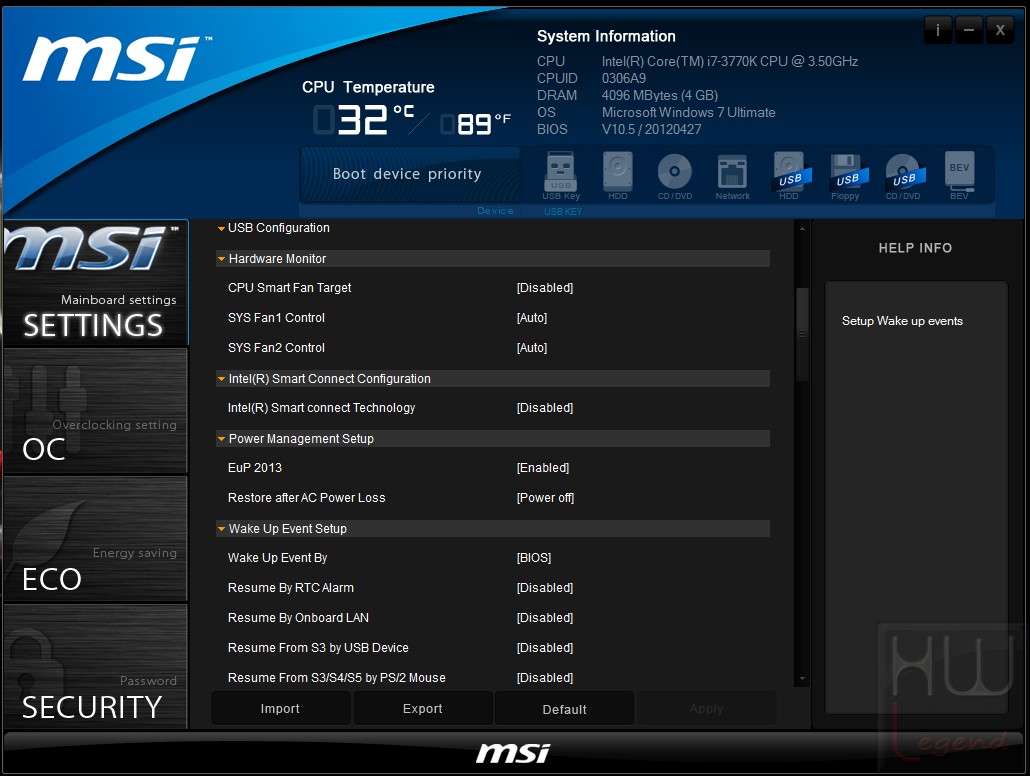Viewport: 1030px width, 776px height.
Task: Collapse the Wake Up Event Setup section
Action: (x=221, y=529)
